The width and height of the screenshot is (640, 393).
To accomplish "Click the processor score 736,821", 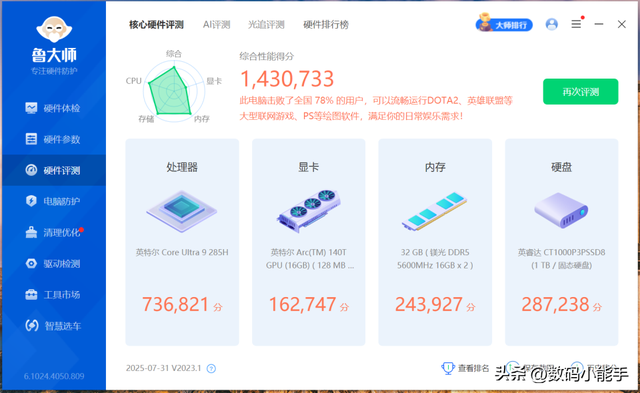I will [176, 304].
